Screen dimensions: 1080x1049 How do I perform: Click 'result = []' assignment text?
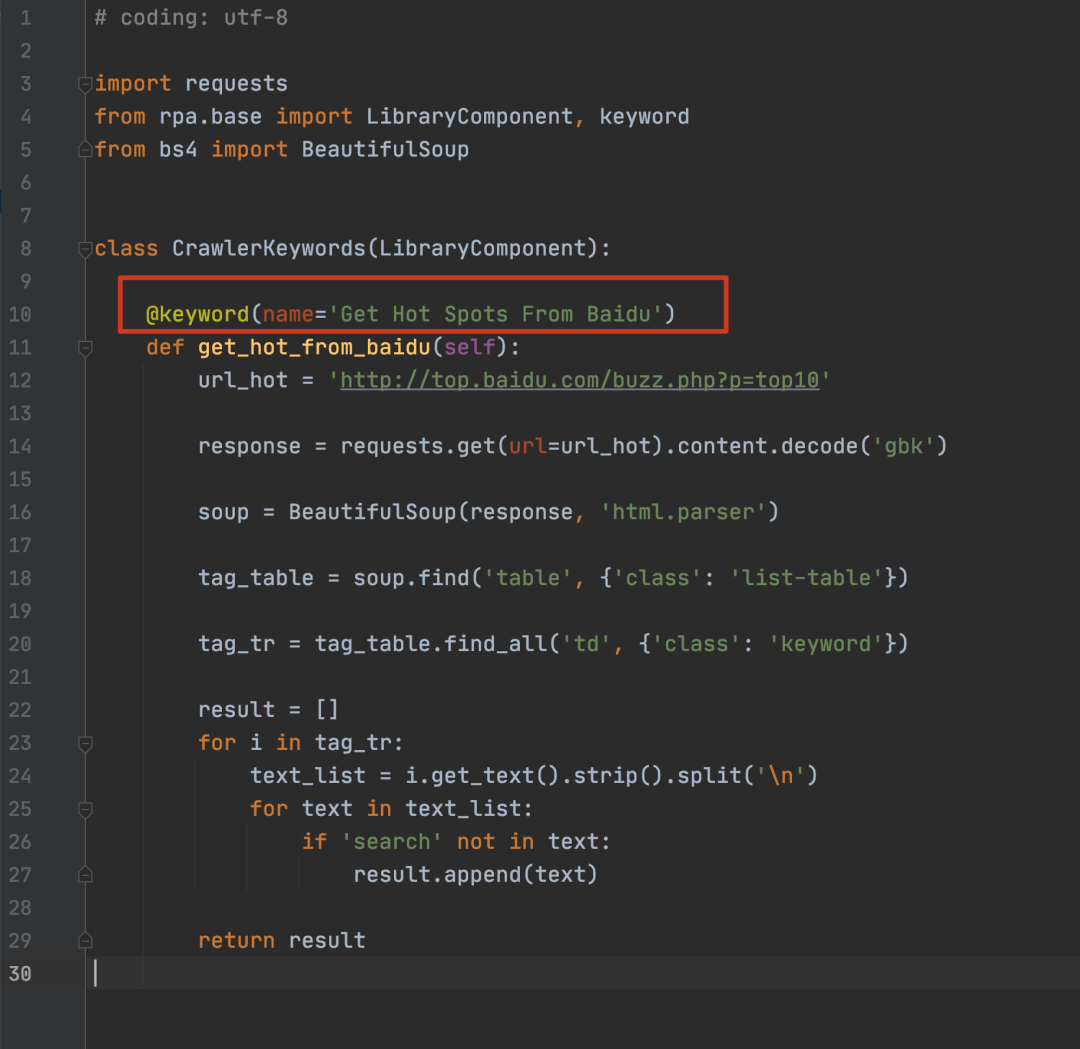268,709
